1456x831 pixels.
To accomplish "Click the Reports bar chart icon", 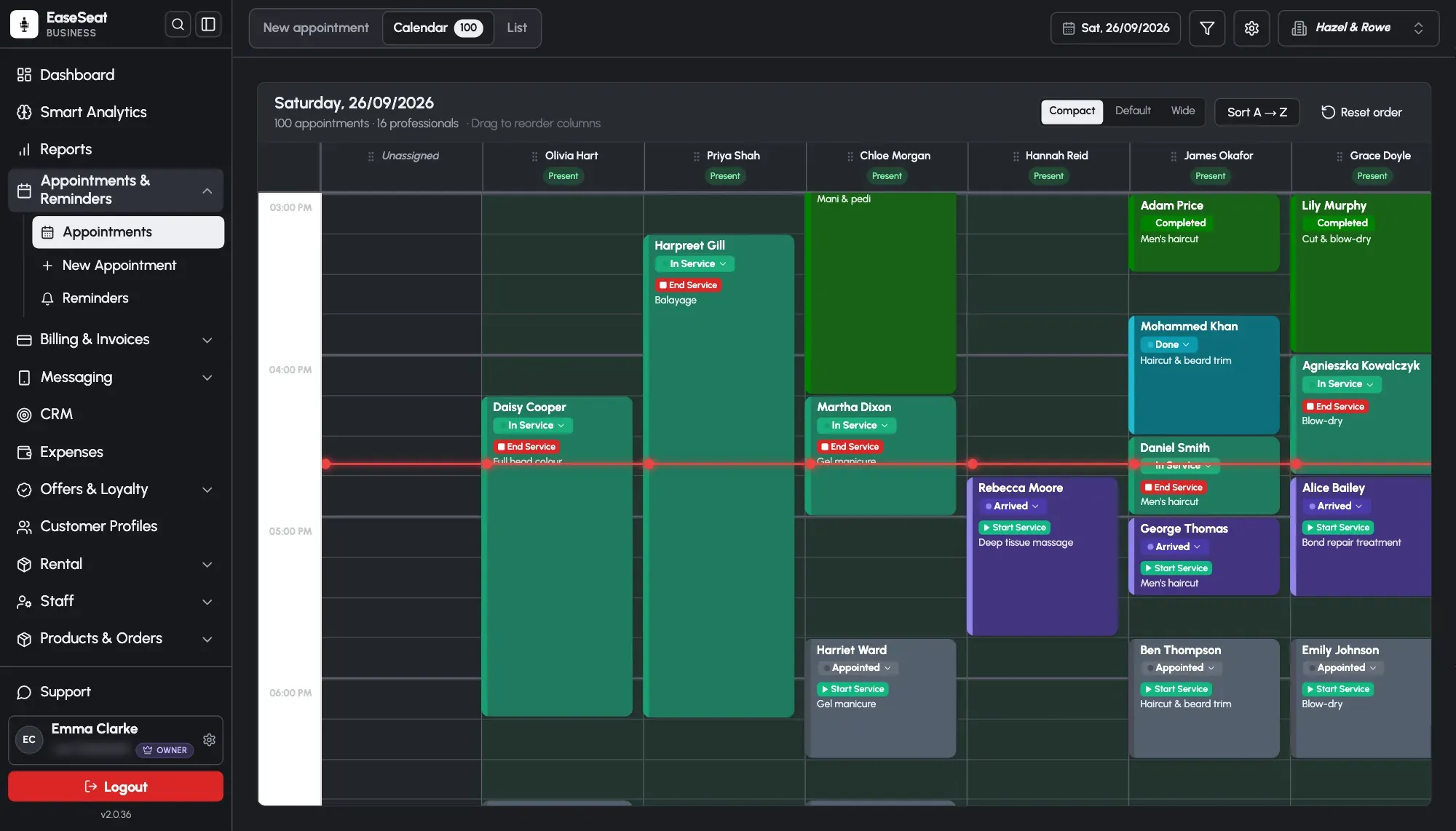I will [24, 149].
